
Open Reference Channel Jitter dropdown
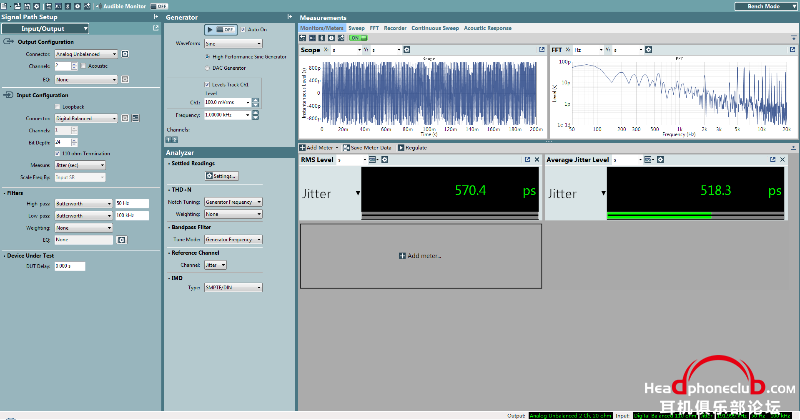pyautogui.click(x=215, y=265)
